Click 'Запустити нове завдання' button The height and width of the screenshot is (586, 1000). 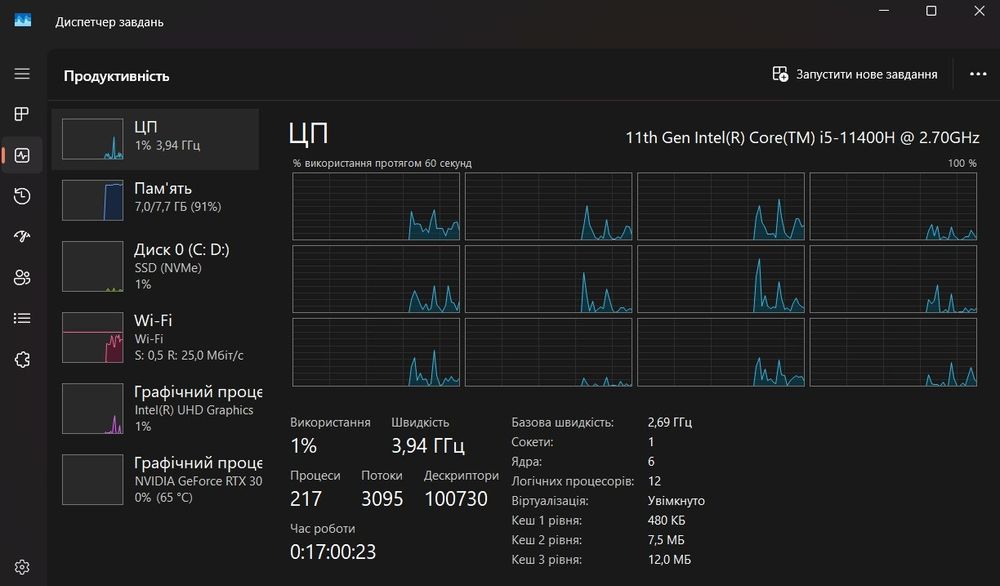tap(855, 74)
